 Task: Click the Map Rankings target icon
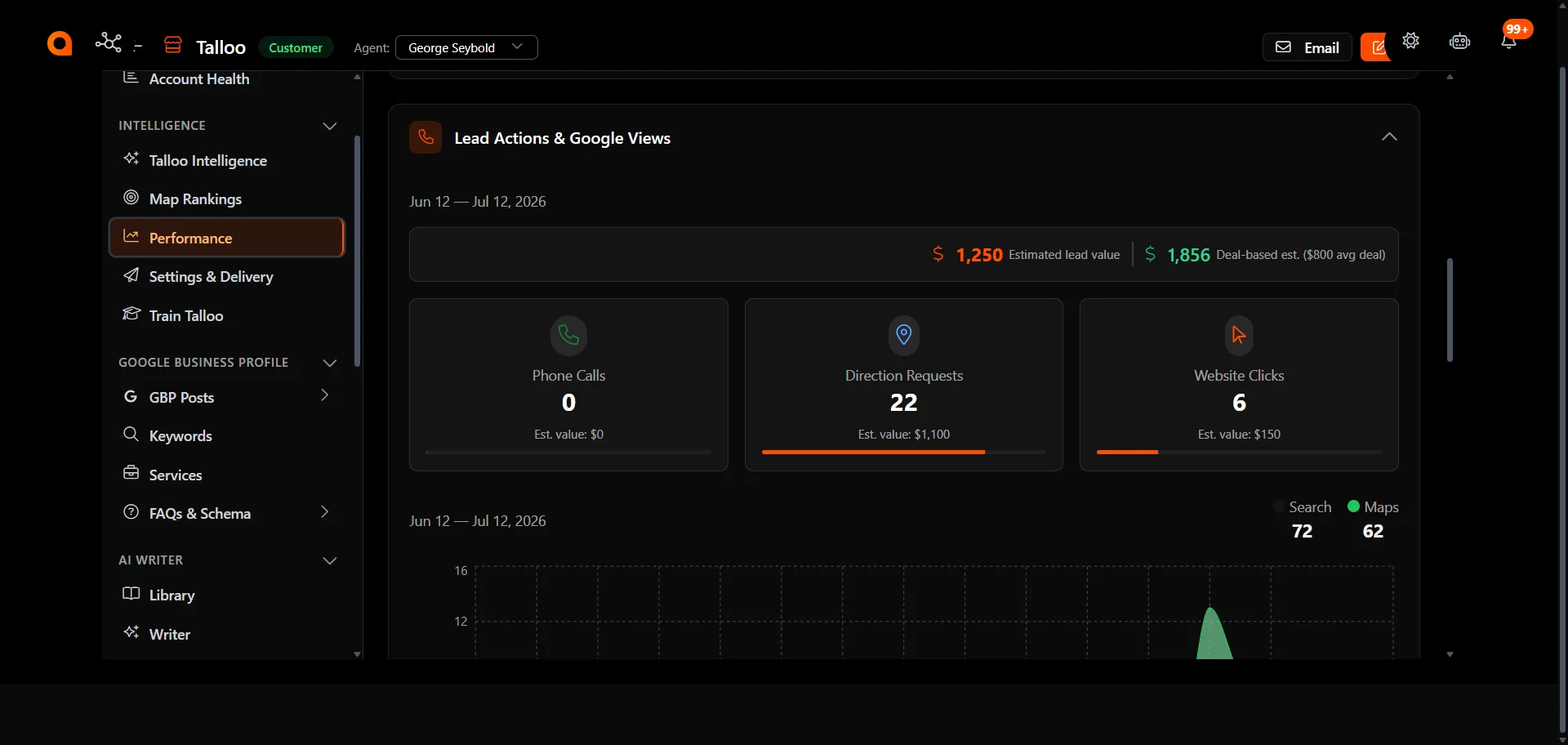click(x=131, y=198)
